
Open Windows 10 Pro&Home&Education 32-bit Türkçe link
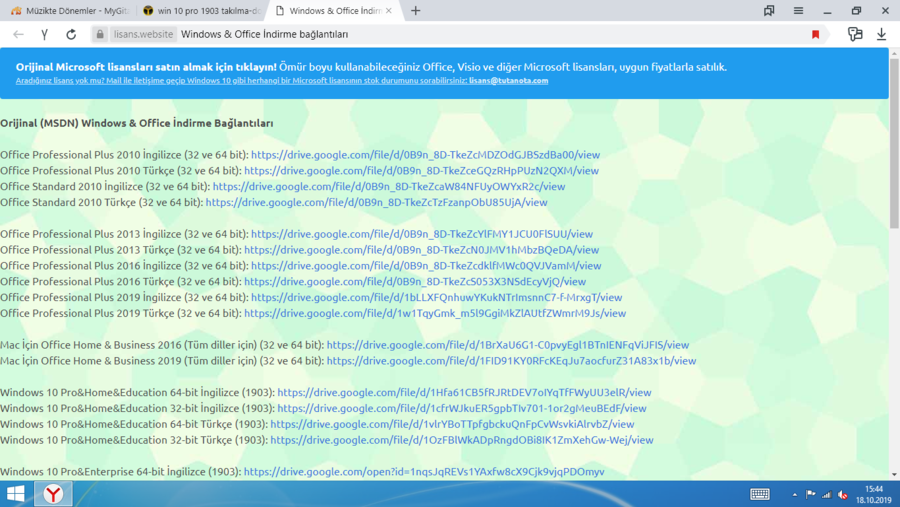(462, 440)
